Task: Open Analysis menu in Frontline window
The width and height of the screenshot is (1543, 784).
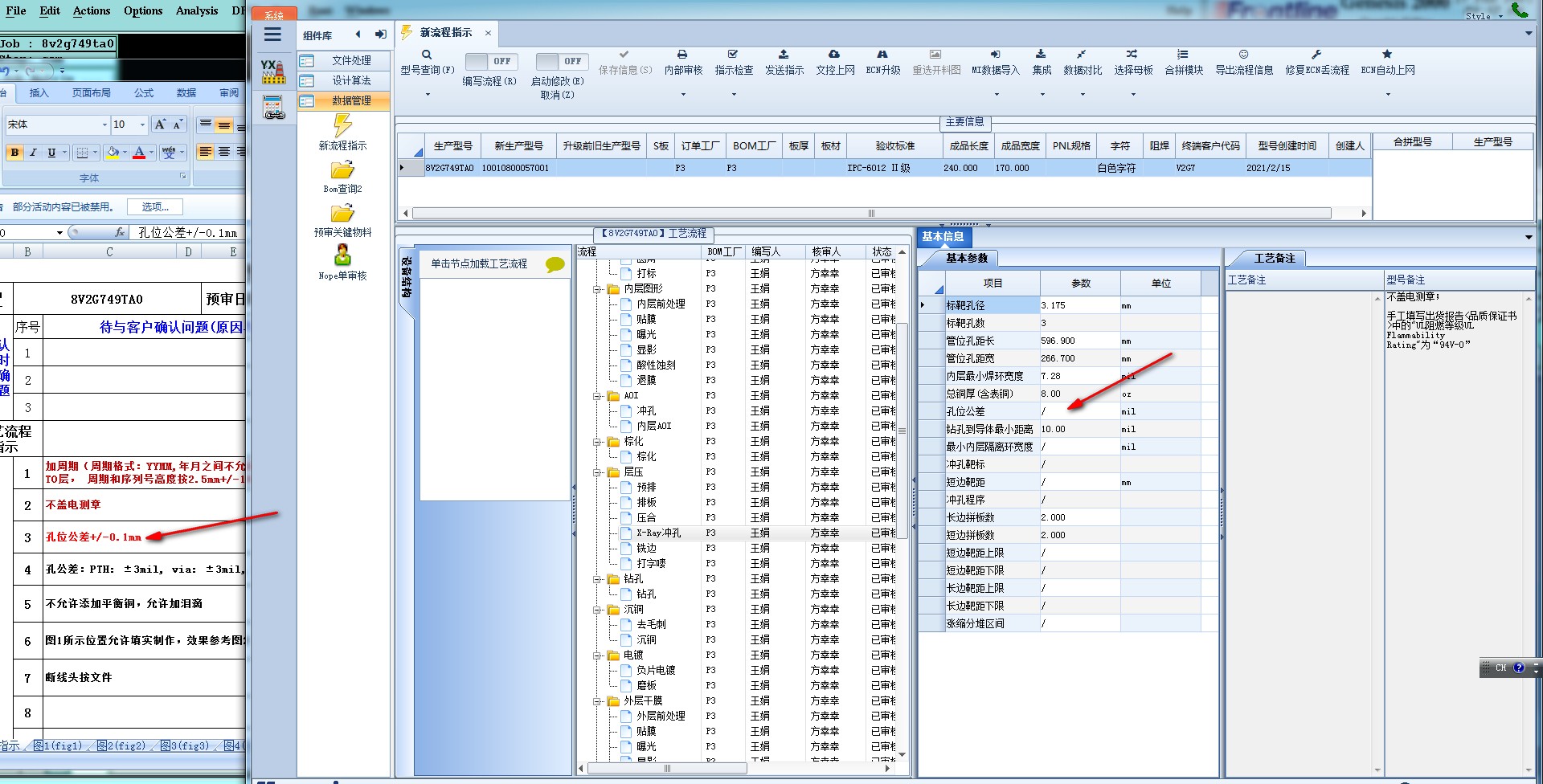Action: [x=197, y=11]
